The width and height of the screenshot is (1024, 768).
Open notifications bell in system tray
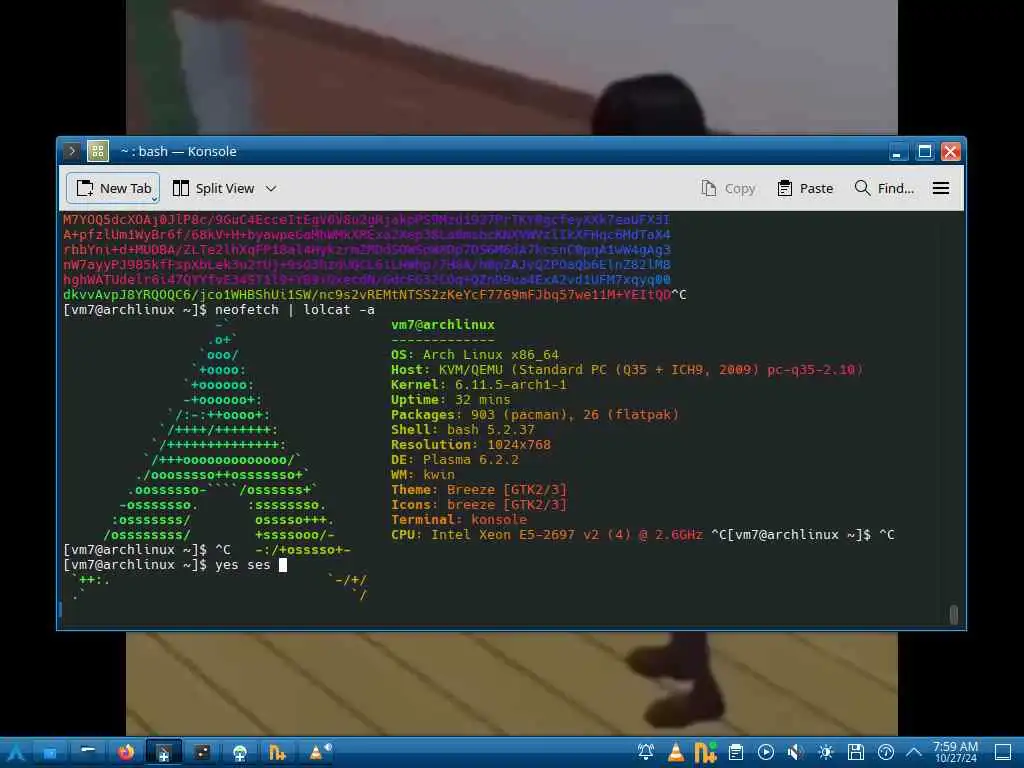coord(646,752)
